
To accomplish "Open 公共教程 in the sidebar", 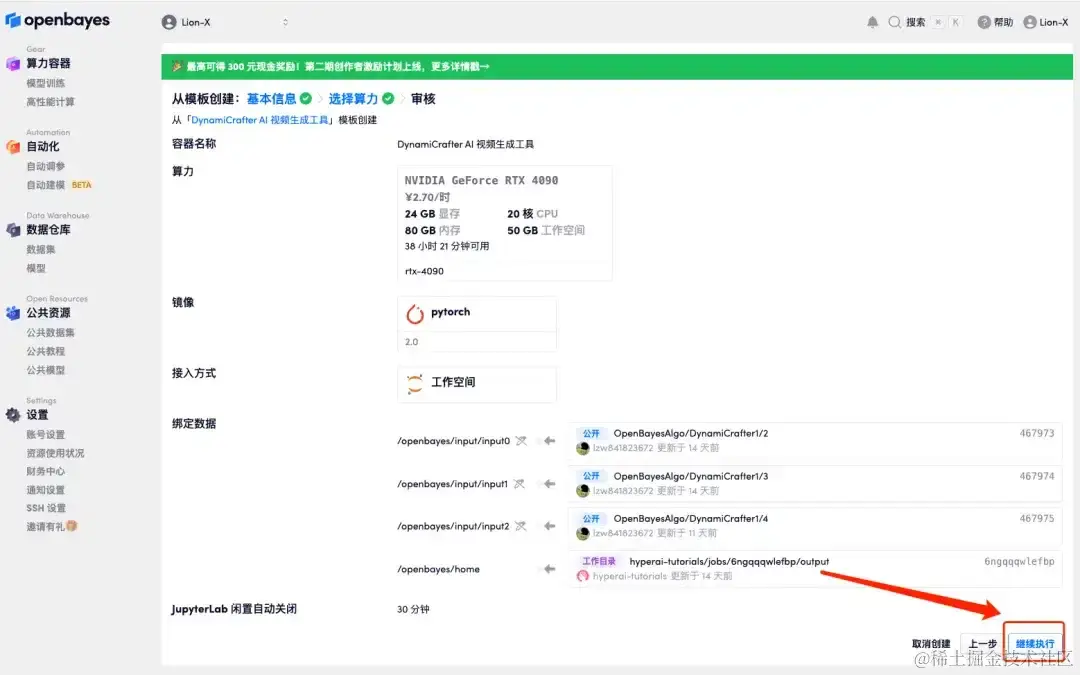I will (x=45, y=351).
